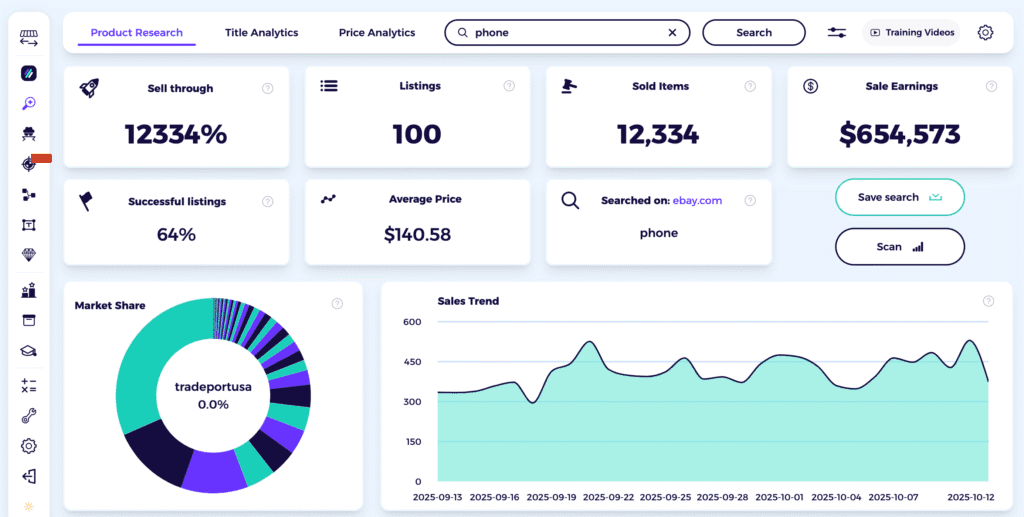The image size is (1024, 517).
Task: Click the Sell through help question mark
Action: [267, 88]
